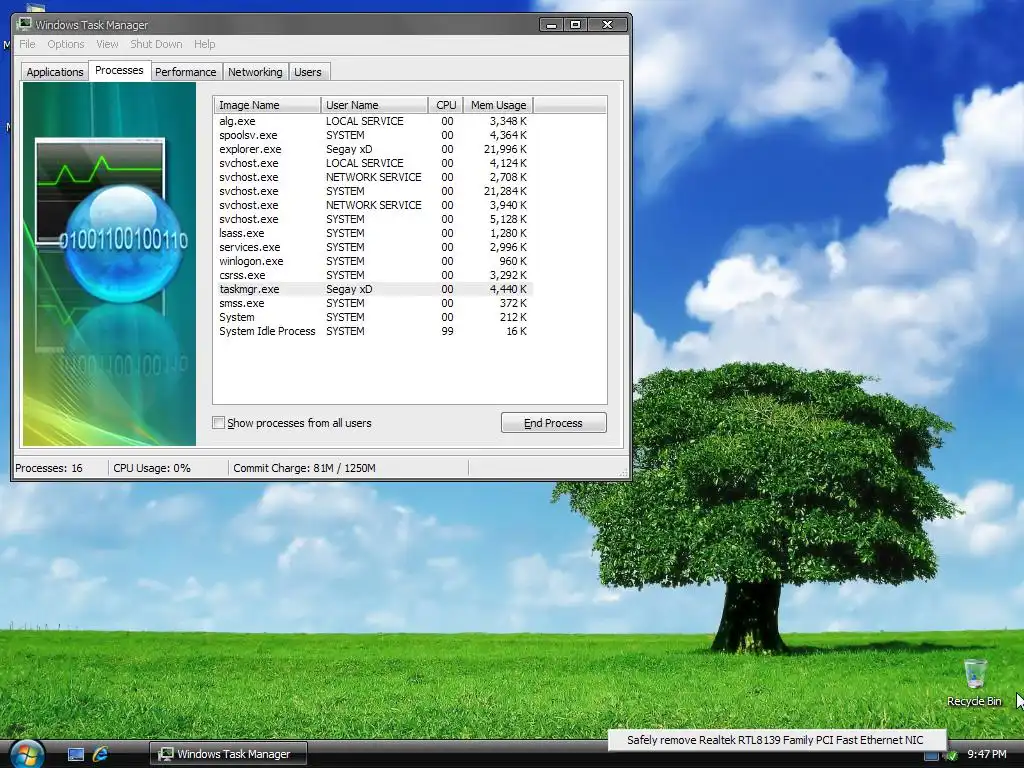The height and width of the screenshot is (768, 1024).
Task: Select the lsass.exe process
Action: [x=374, y=233]
